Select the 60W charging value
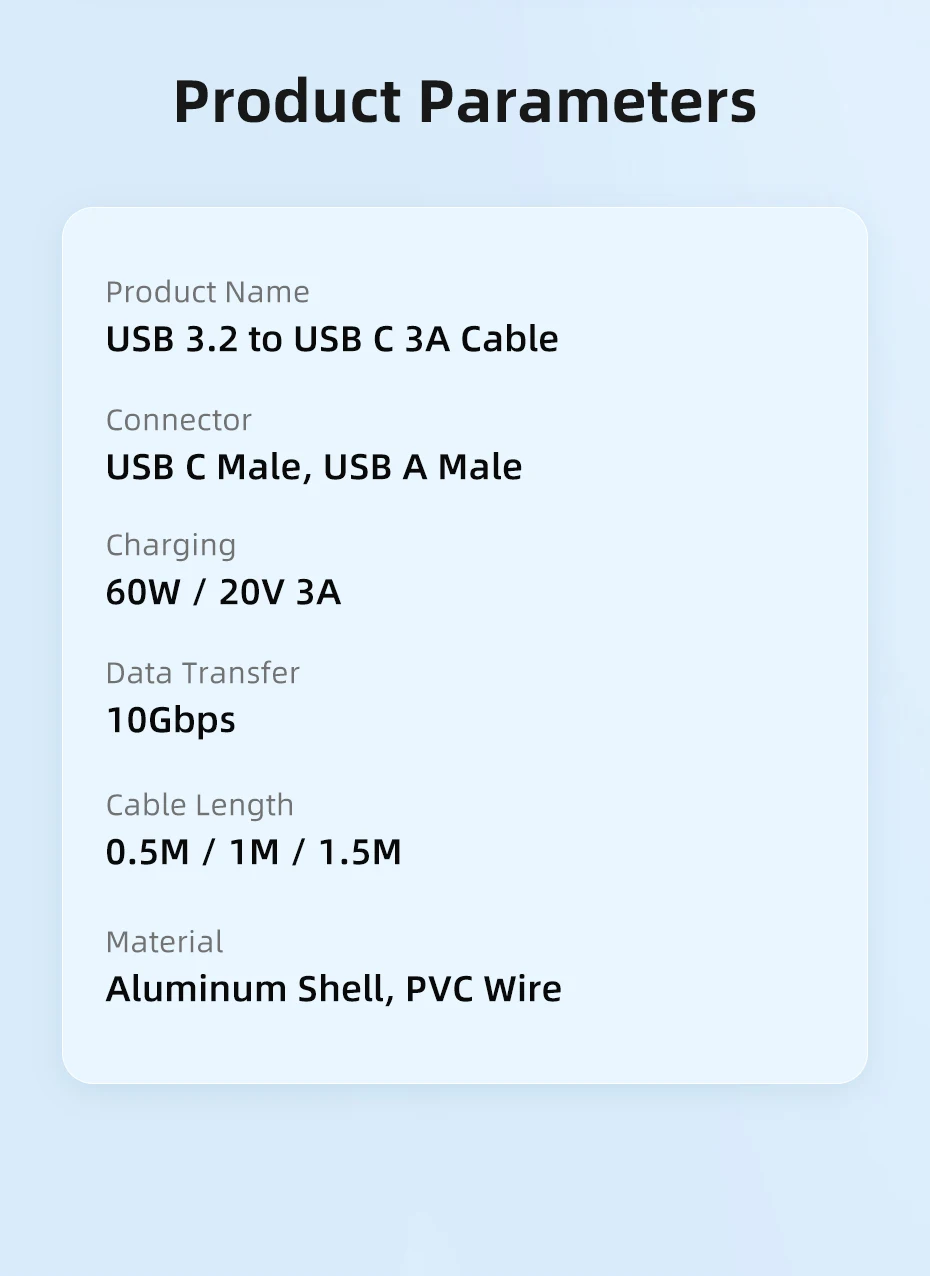Viewport: 930px width, 1276px height. coord(142,593)
